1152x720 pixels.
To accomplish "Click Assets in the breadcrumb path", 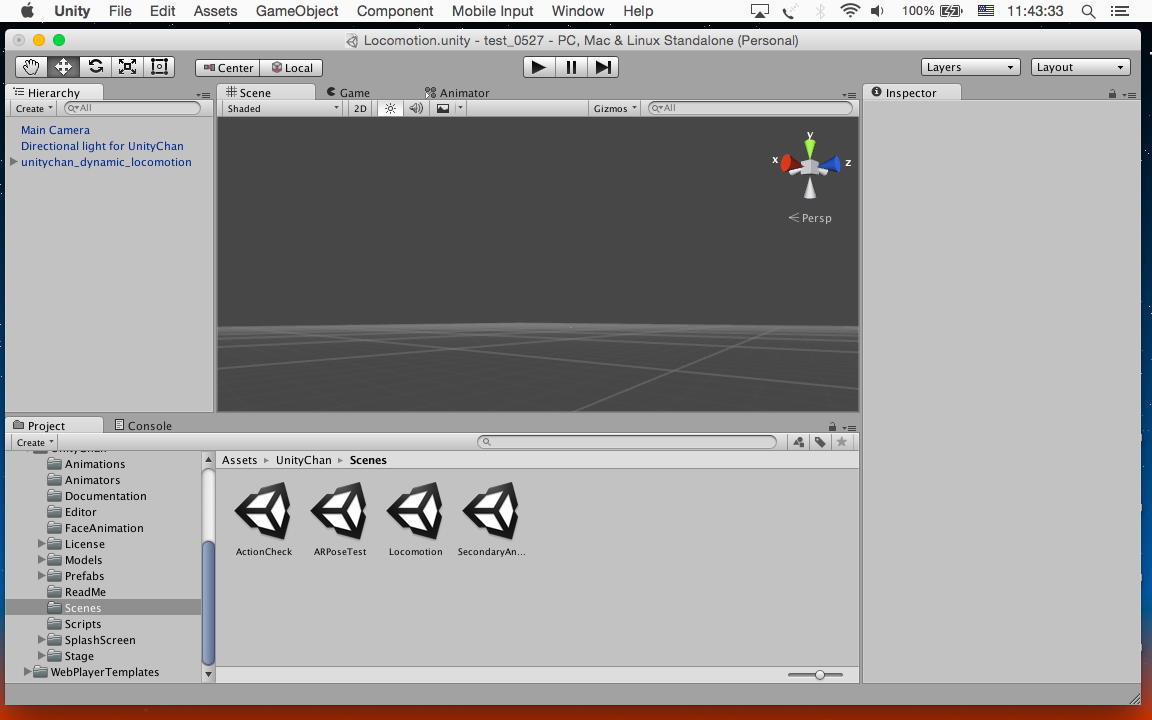I will tap(240, 460).
